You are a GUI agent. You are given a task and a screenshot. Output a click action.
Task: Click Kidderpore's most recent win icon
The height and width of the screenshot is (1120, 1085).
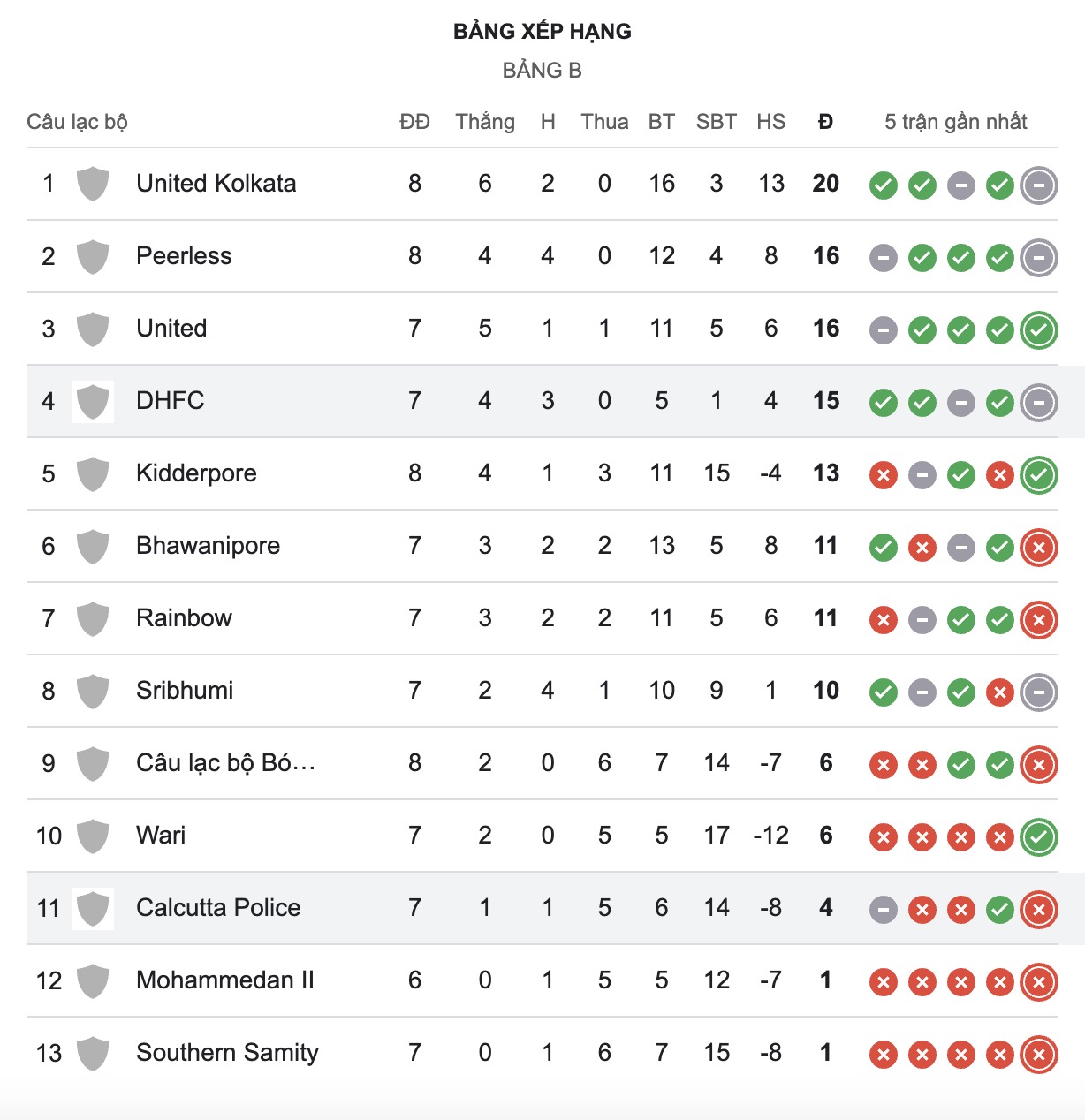coord(1039,475)
